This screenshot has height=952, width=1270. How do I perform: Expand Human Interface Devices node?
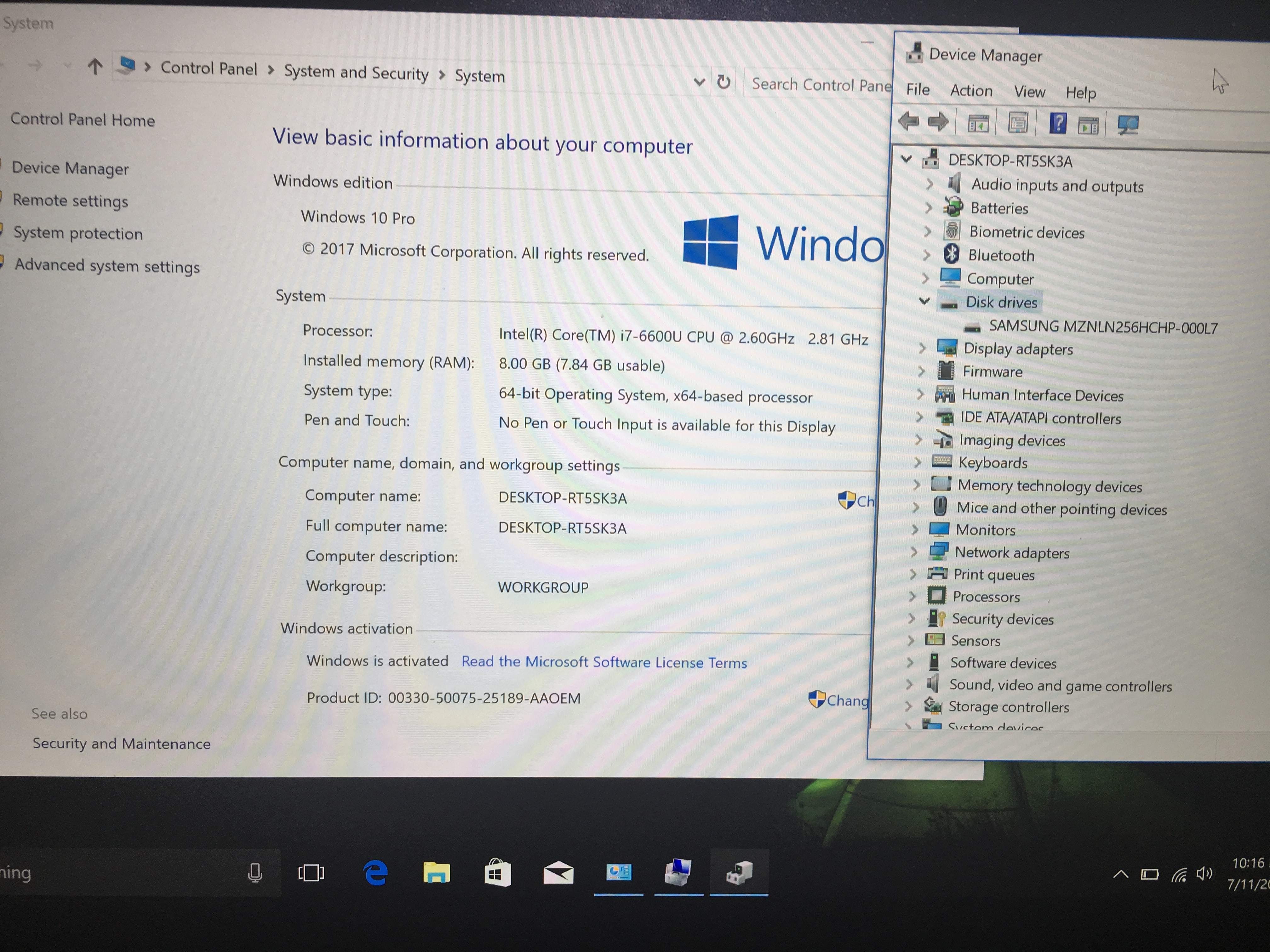pyautogui.click(x=920, y=394)
